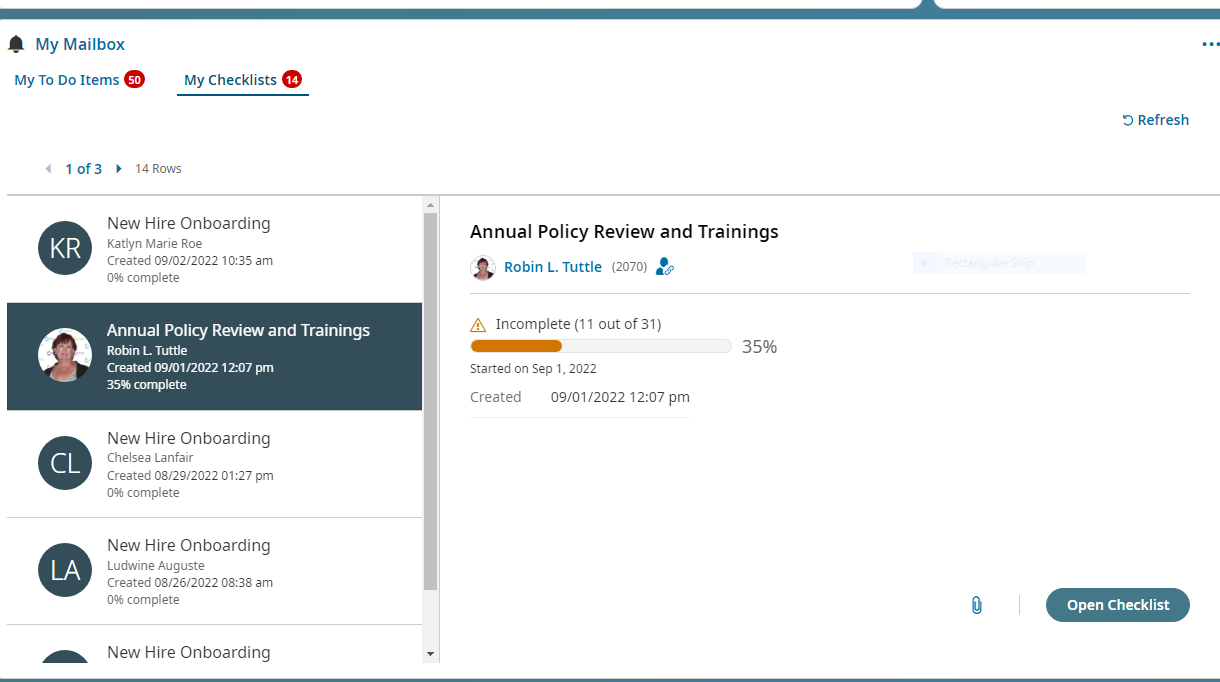Click the incomplete warning triangle icon
The image size is (1220, 682).
point(479,325)
